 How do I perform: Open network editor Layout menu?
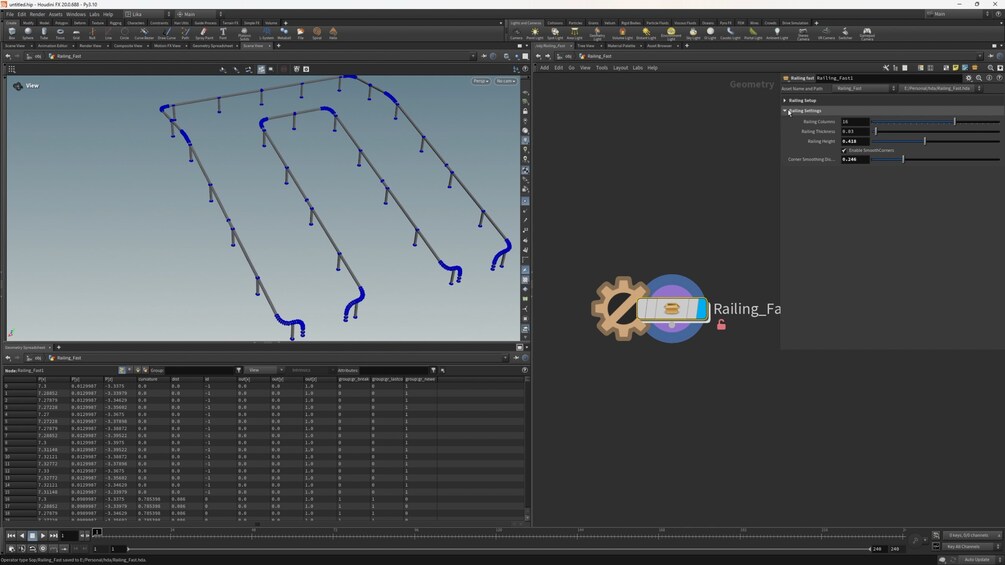pyautogui.click(x=620, y=68)
